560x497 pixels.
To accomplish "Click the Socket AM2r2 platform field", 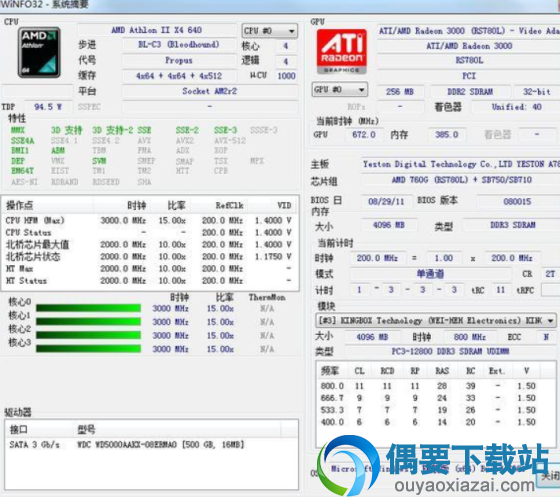I will [210, 91].
